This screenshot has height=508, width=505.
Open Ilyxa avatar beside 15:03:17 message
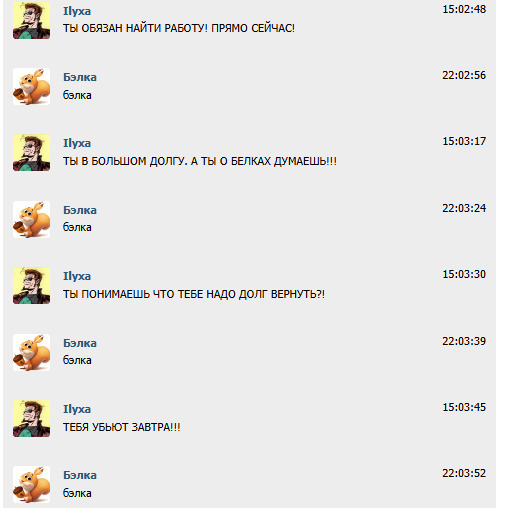tap(31, 153)
